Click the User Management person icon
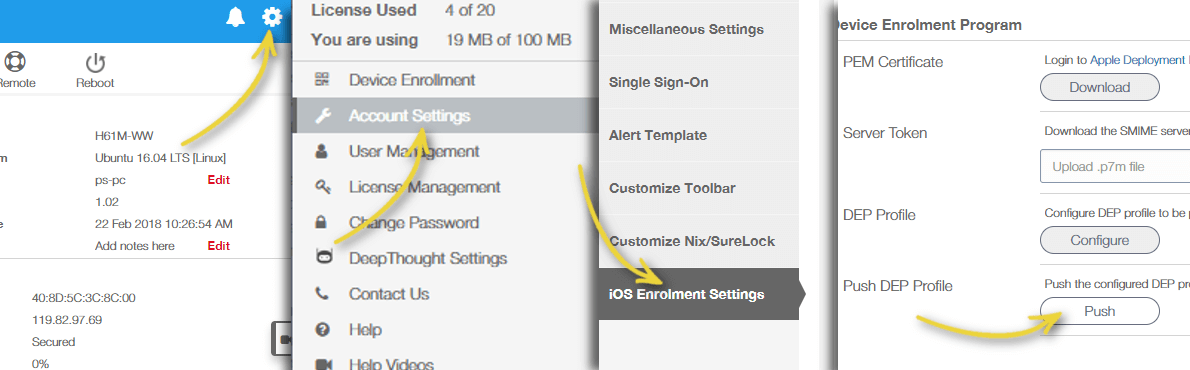 pos(322,151)
